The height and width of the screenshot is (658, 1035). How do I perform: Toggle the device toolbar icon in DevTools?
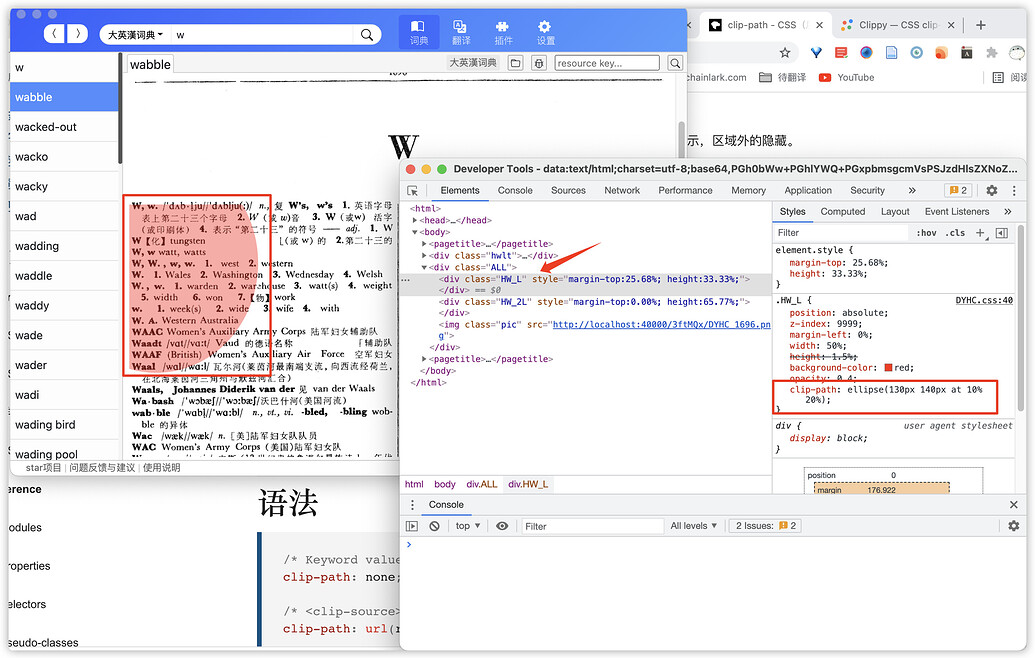click(430, 190)
